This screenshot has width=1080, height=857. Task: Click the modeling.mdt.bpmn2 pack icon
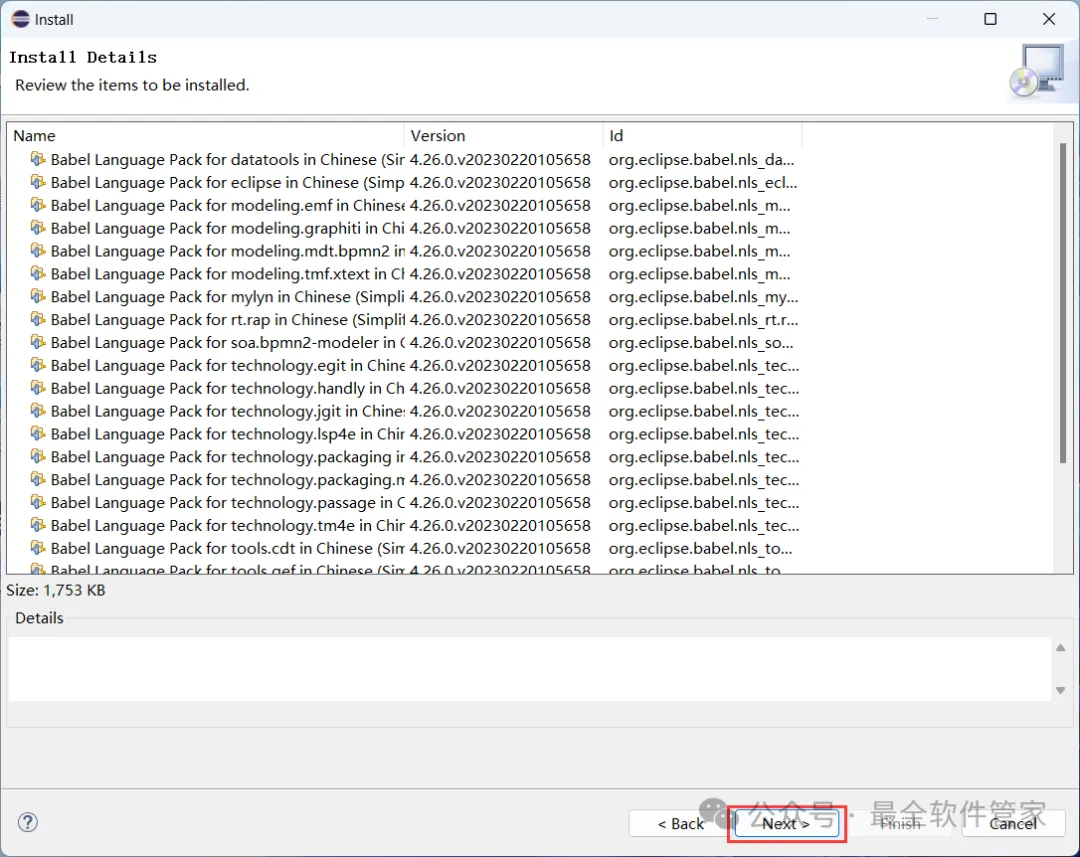(x=38, y=251)
